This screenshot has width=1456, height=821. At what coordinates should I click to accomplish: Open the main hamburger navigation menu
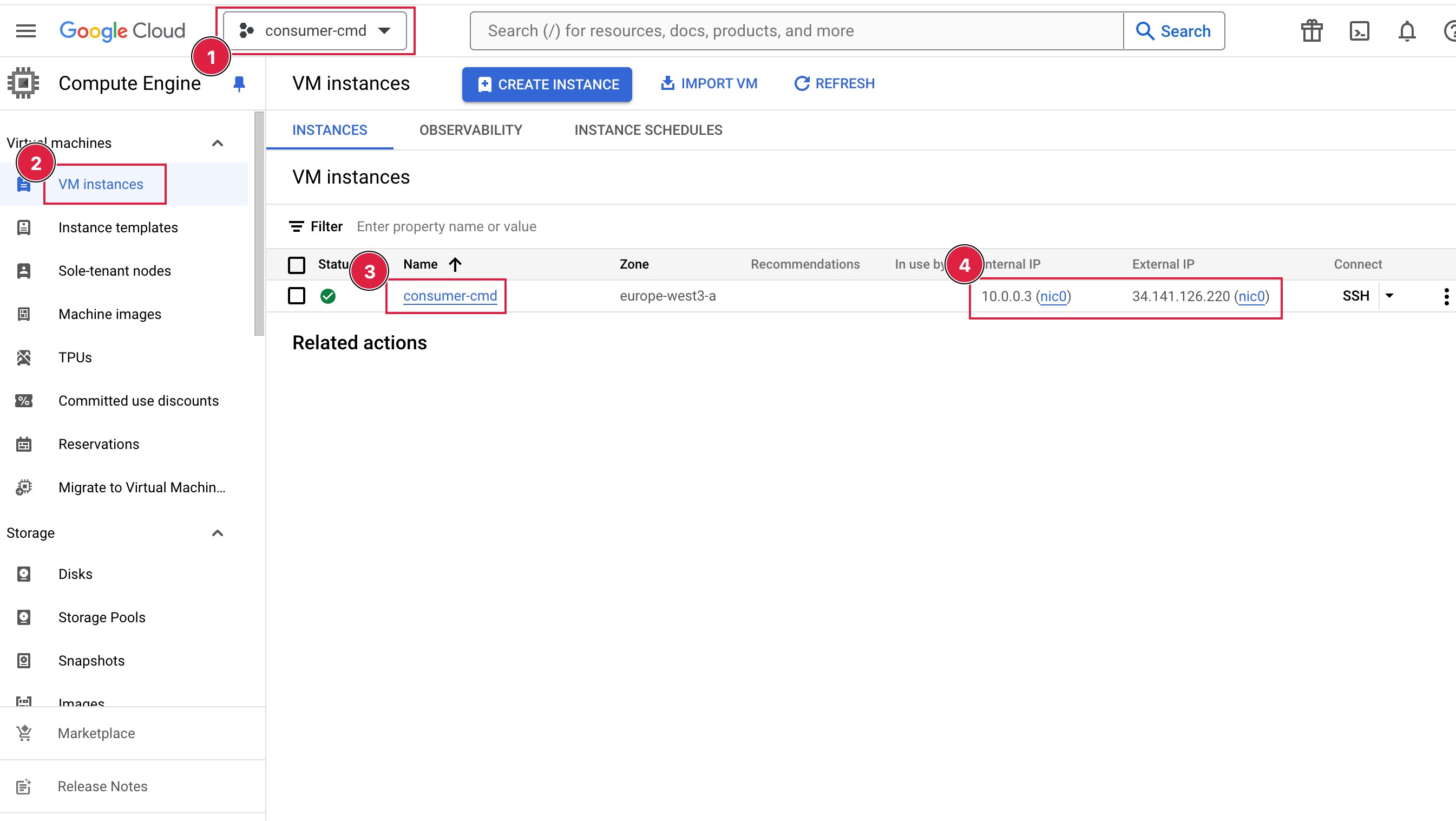click(x=26, y=30)
